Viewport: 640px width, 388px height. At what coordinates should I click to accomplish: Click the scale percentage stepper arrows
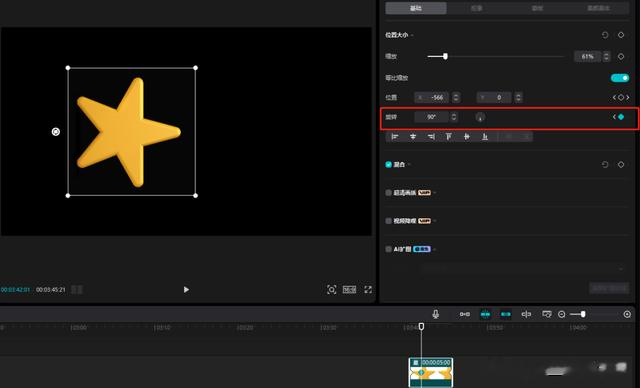pyautogui.click(x=607, y=56)
